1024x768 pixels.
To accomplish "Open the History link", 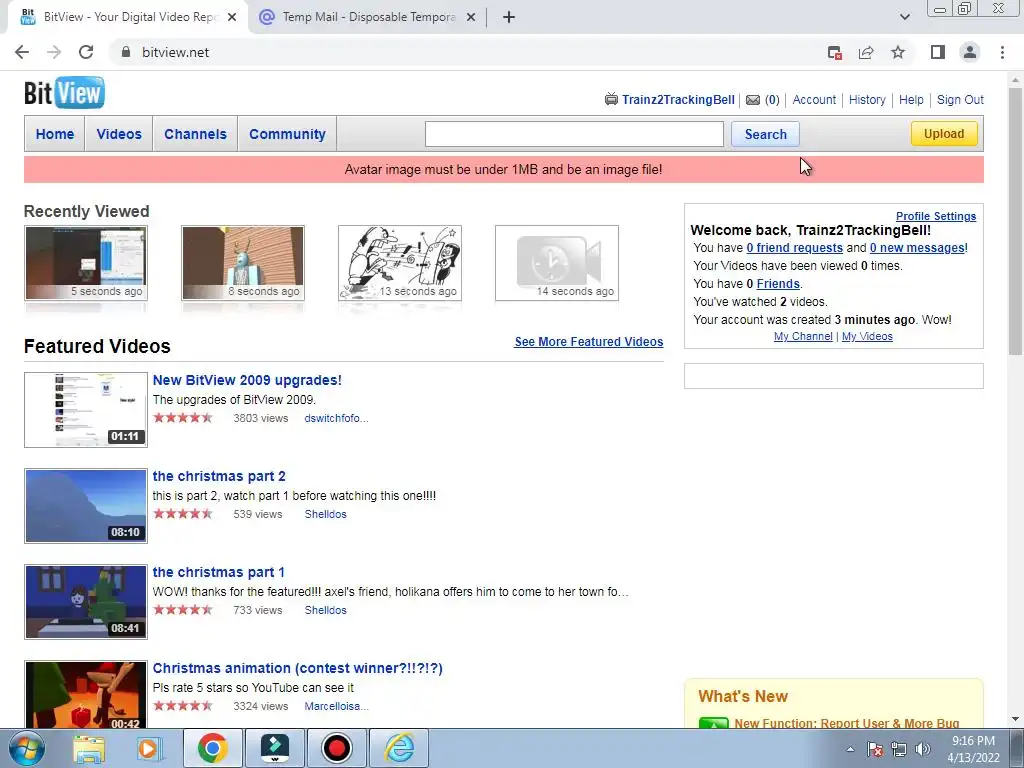I will pyautogui.click(x=867, y=99).
